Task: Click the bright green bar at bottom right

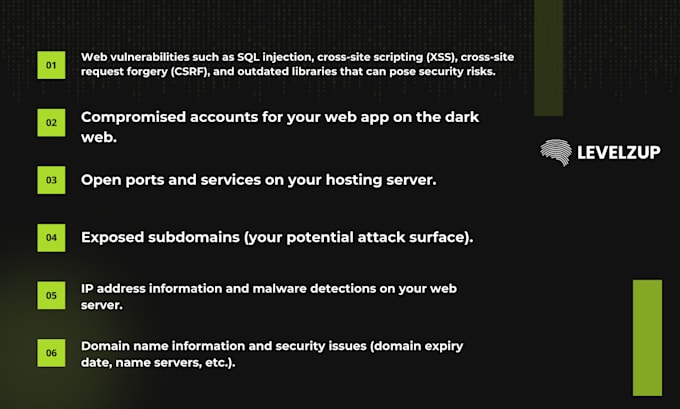Action: click(x=647, y=337)
